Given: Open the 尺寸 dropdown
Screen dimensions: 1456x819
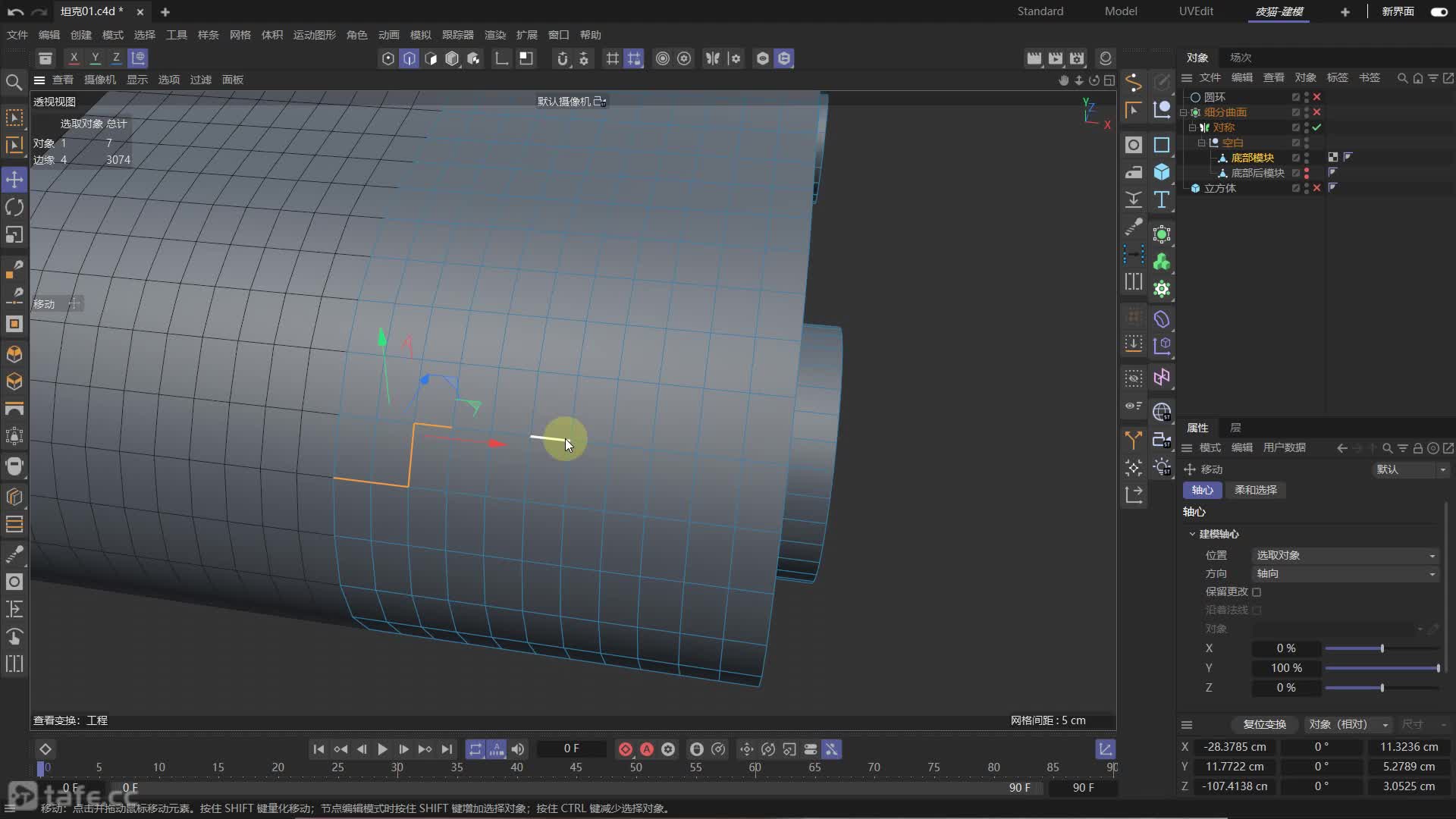Looking at the screenshot, I should point(1424,724).
